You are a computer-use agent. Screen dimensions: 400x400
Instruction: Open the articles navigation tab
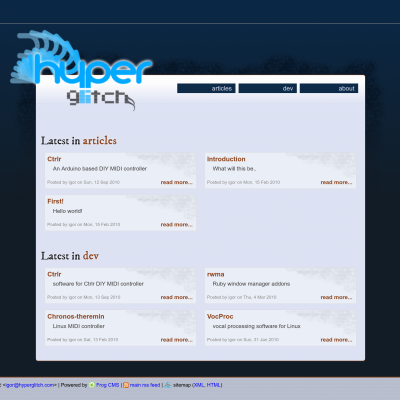[x=206, y=88]
